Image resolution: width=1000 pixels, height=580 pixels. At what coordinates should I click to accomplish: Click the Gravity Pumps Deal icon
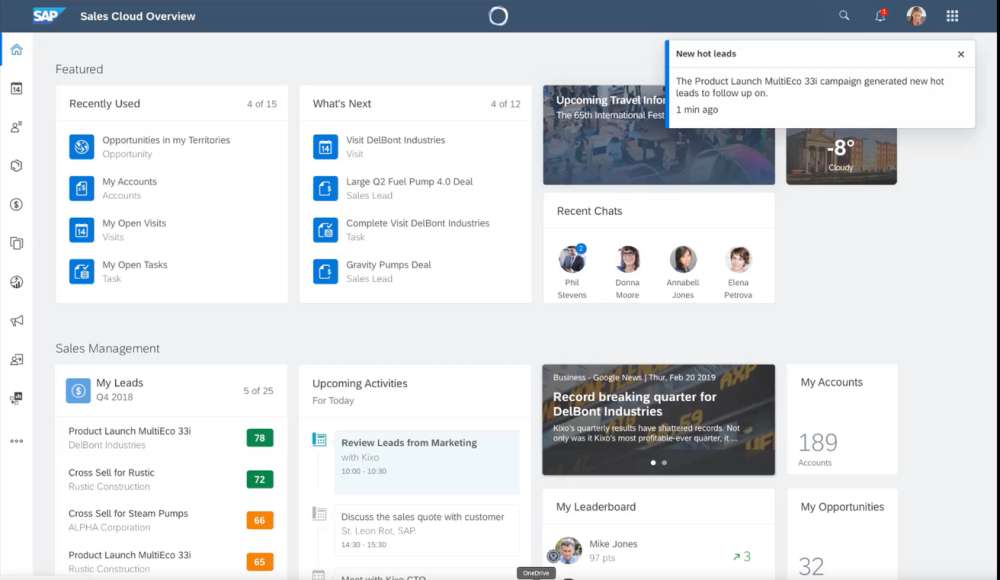[x=325, y=271]
